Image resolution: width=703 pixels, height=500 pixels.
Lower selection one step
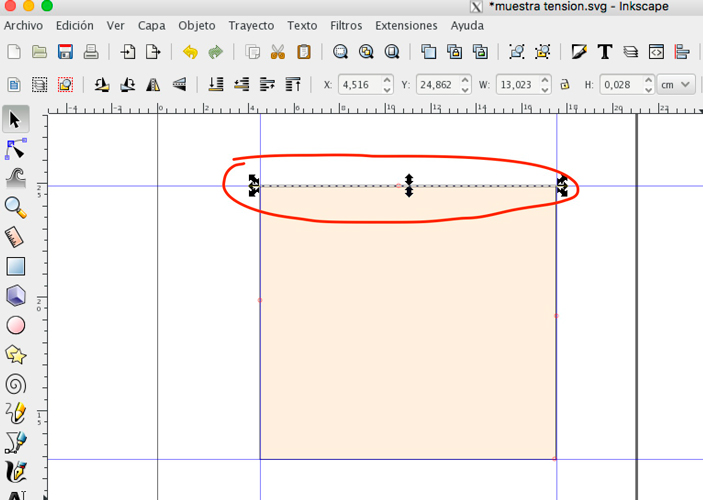point(242,84)
